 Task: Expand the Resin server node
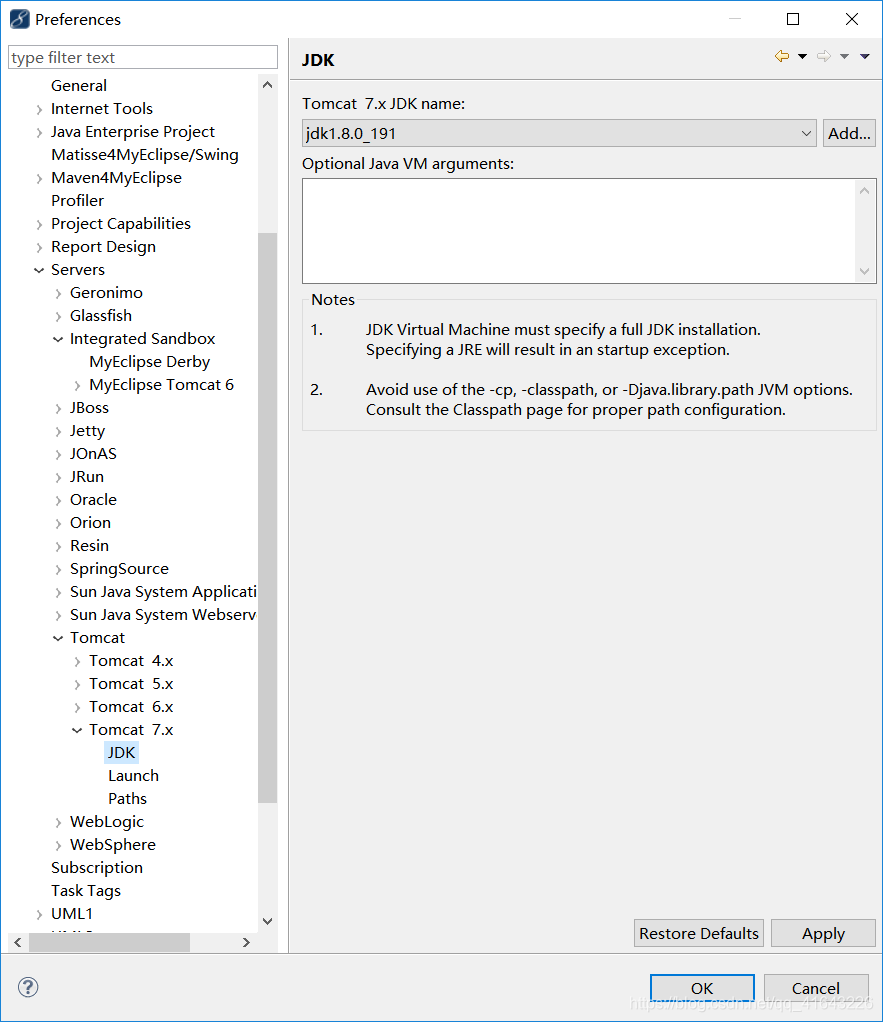tap(58, 546)
